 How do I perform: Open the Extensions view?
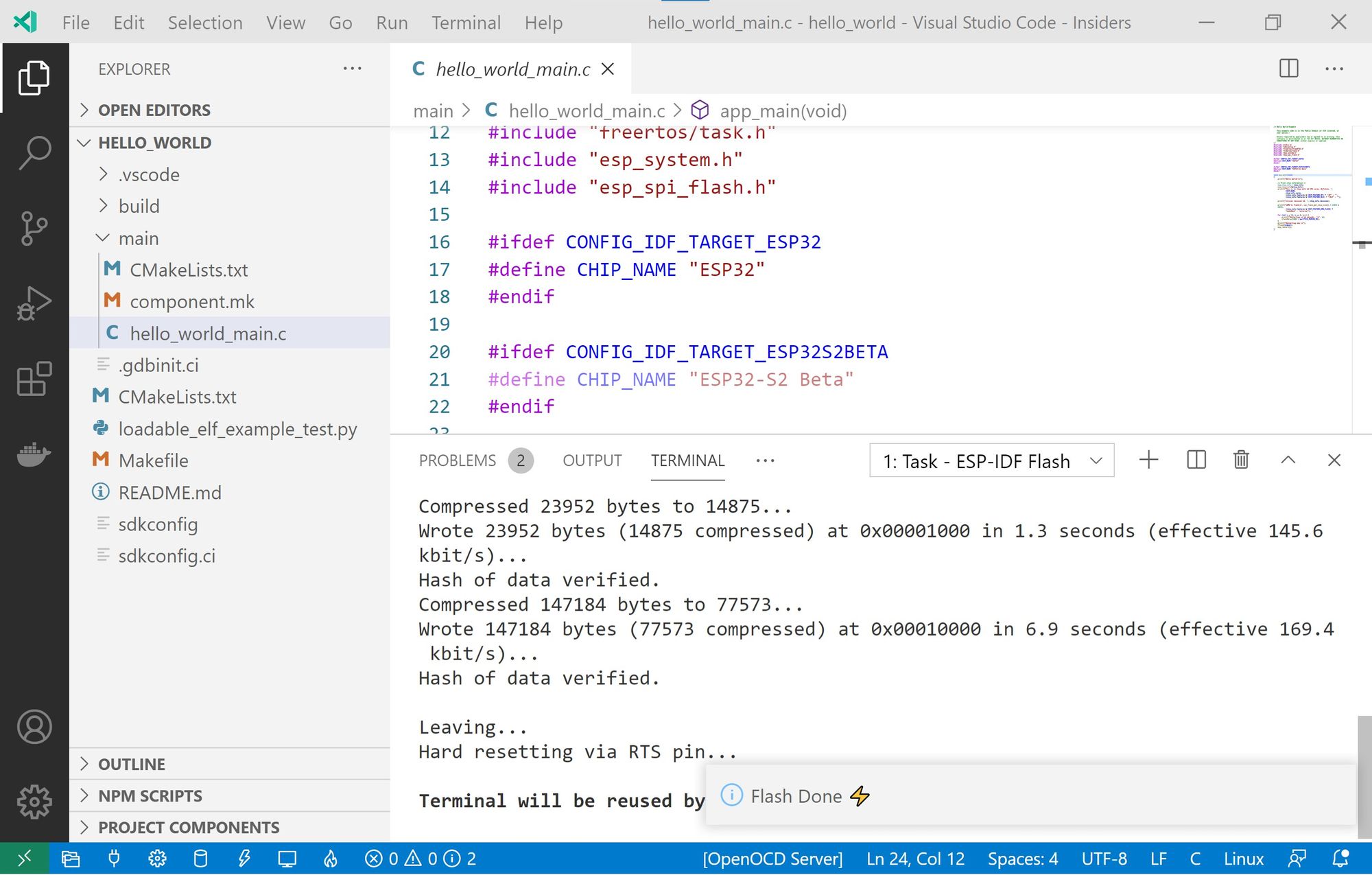click(x=34, y=379)
